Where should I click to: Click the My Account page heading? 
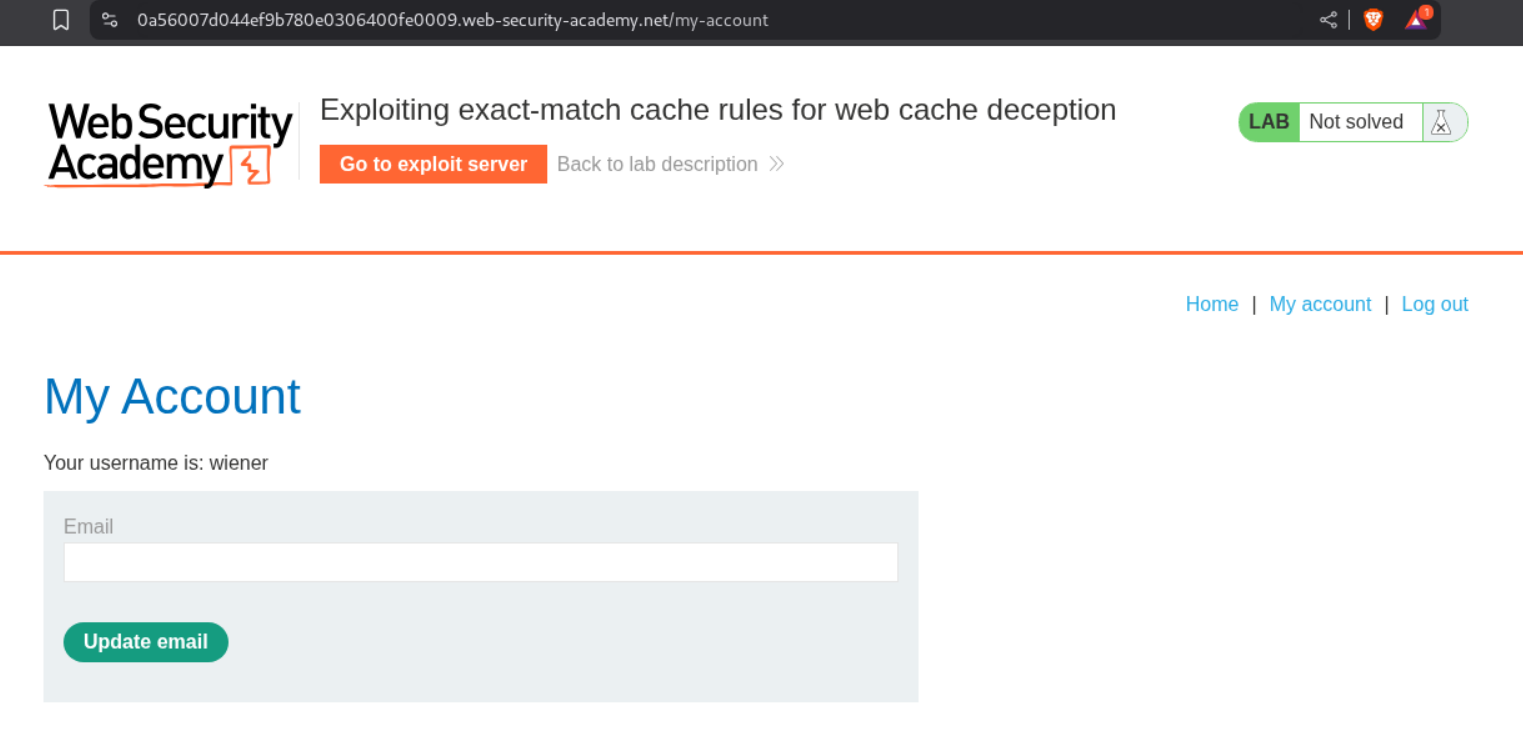(172, 396)
